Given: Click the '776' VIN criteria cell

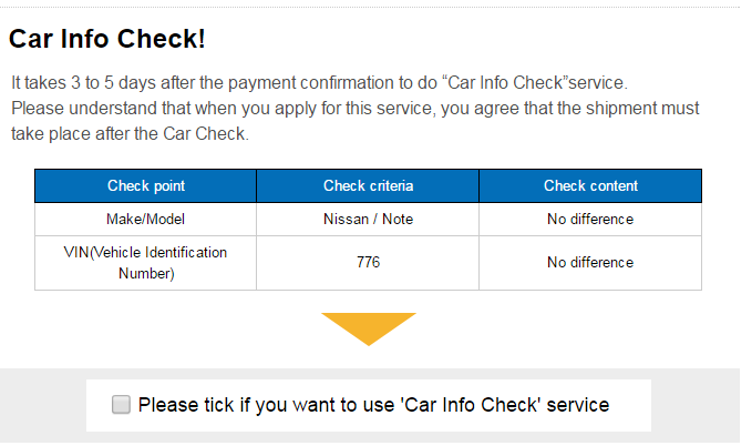Looking at the screenshot, I should tap(368, 262).
